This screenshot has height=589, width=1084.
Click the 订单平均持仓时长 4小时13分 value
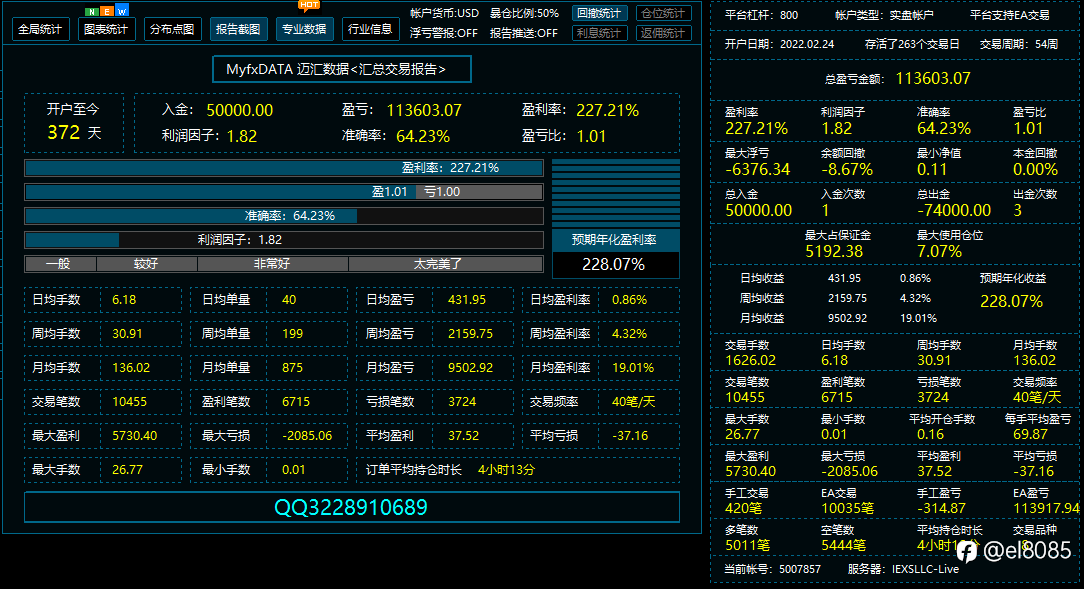(x=506, y=470)
